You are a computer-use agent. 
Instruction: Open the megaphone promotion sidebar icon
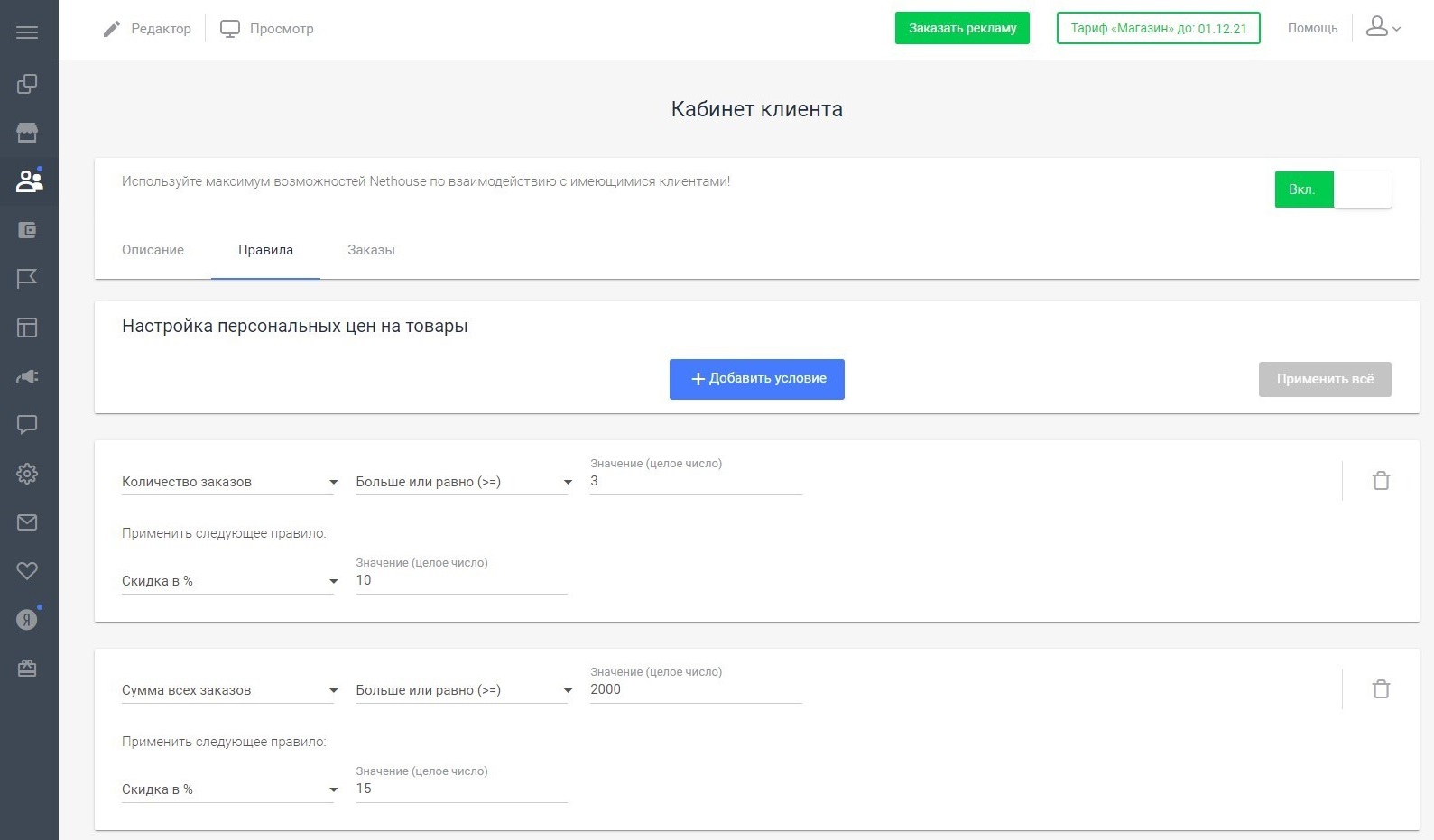(27, 376)
